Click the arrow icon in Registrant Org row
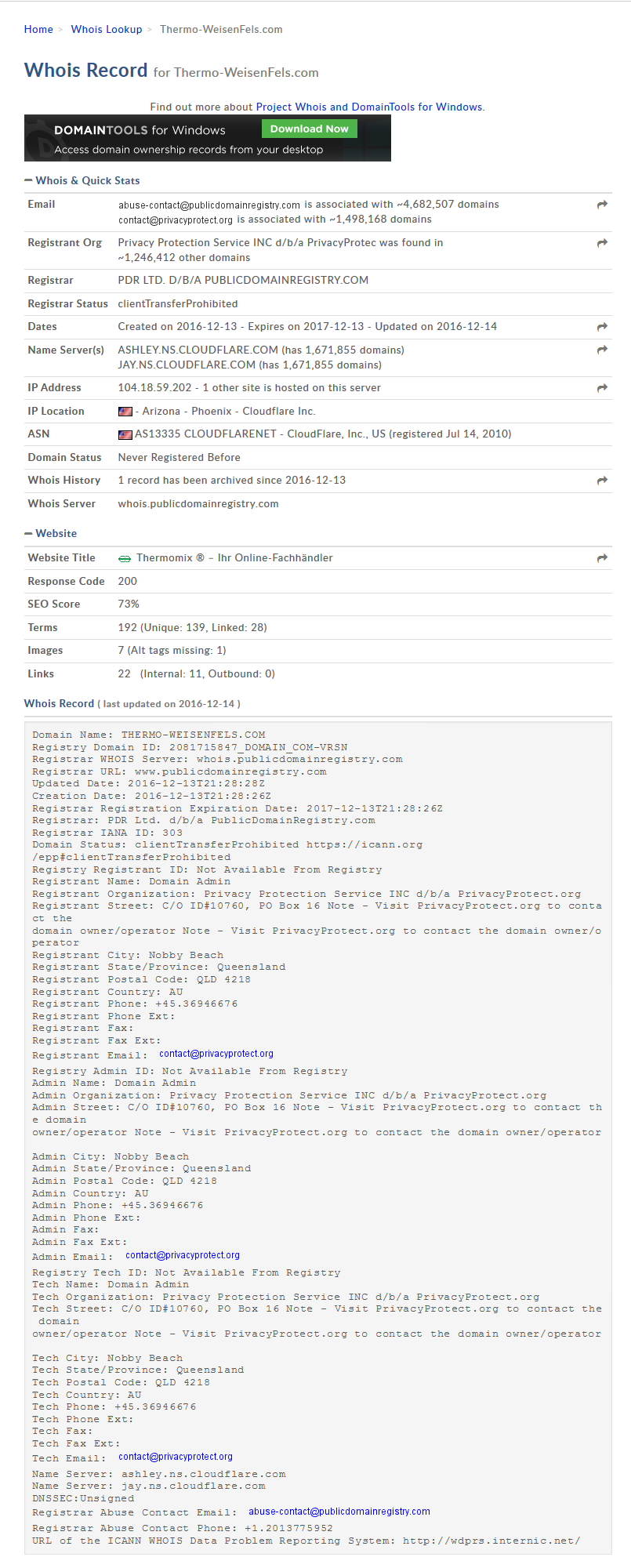The width and height of the screenshot is (631, 1568). tap(602, 243)
